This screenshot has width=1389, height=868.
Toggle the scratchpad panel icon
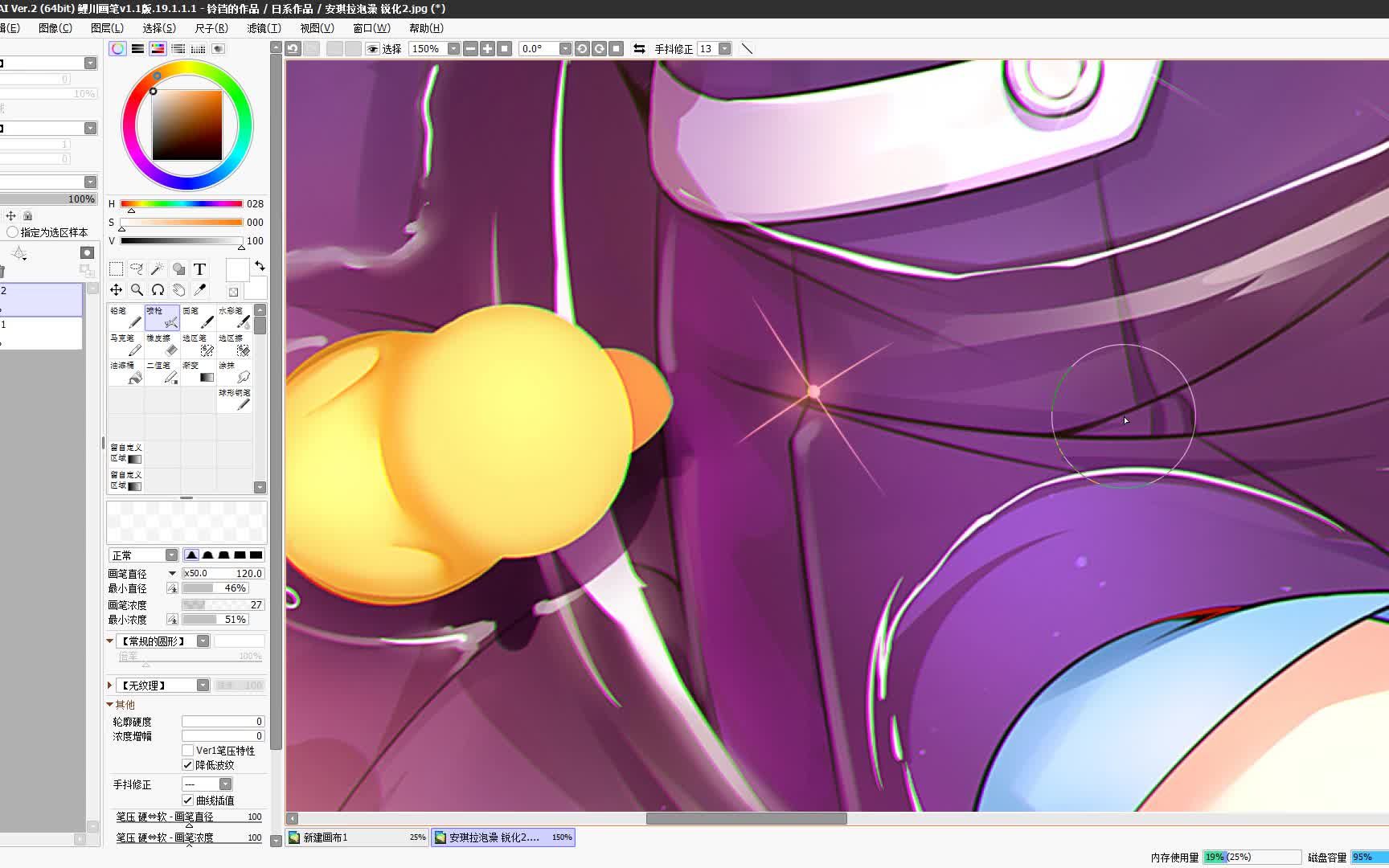click(x=218, y=49)
